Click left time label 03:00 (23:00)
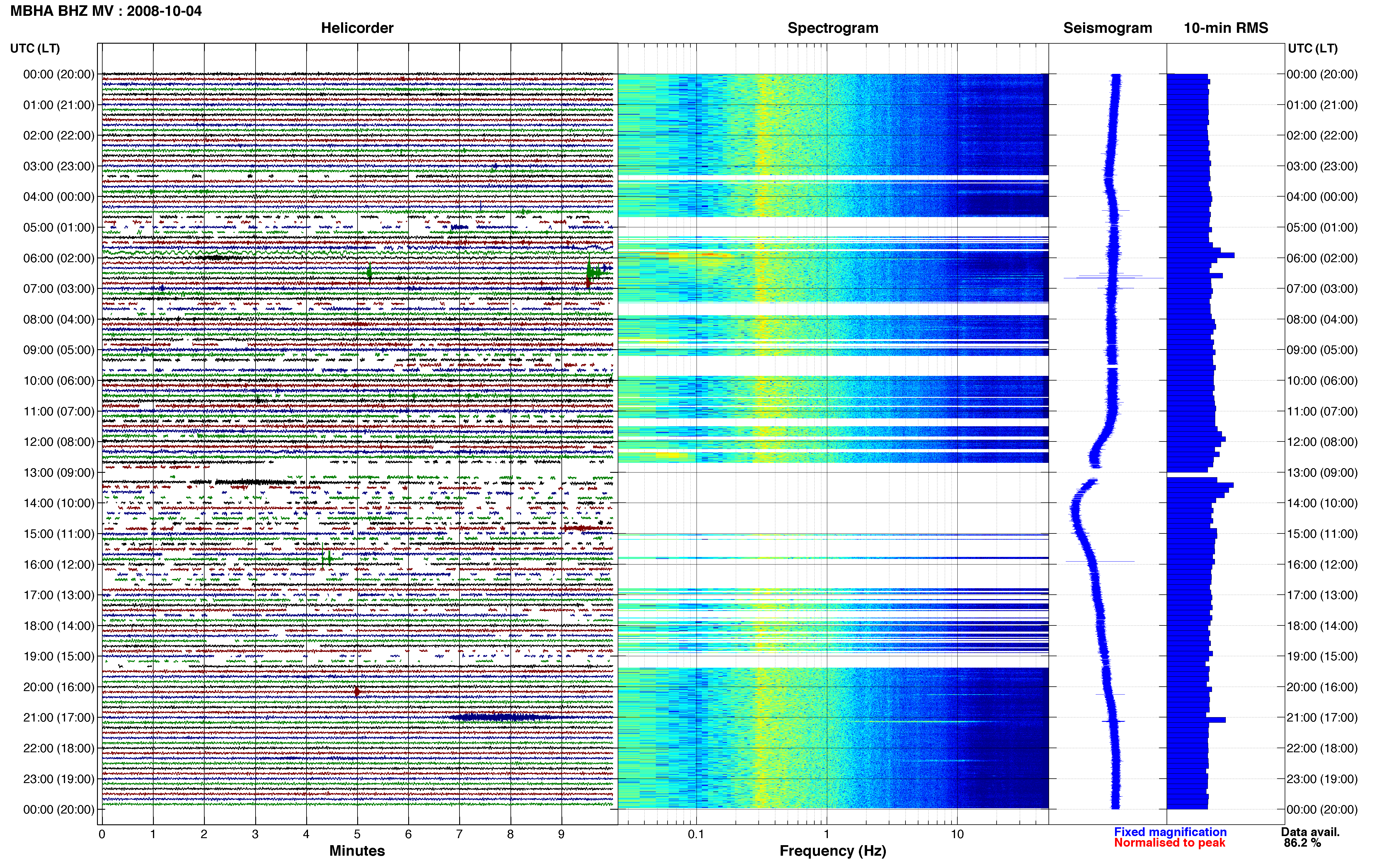The height and width of the screenshot is (868, 1389). [x=59, y=166]
